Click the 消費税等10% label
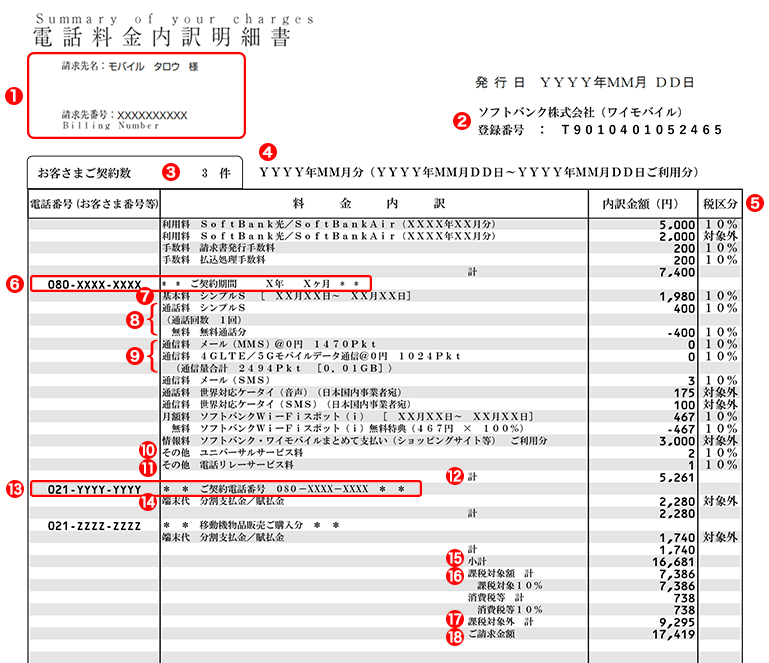The width and height of the screenshot is (769, 663). [x=510, y=610]
